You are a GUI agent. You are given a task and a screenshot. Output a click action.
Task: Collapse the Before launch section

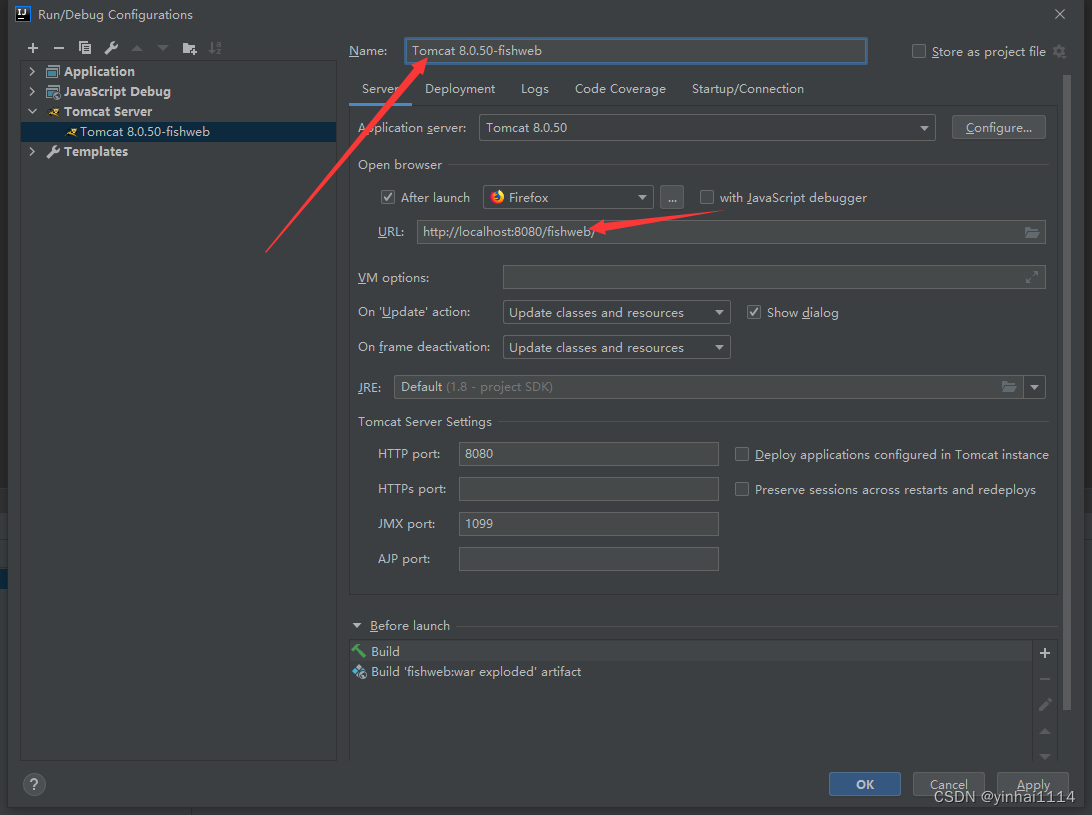357,626
